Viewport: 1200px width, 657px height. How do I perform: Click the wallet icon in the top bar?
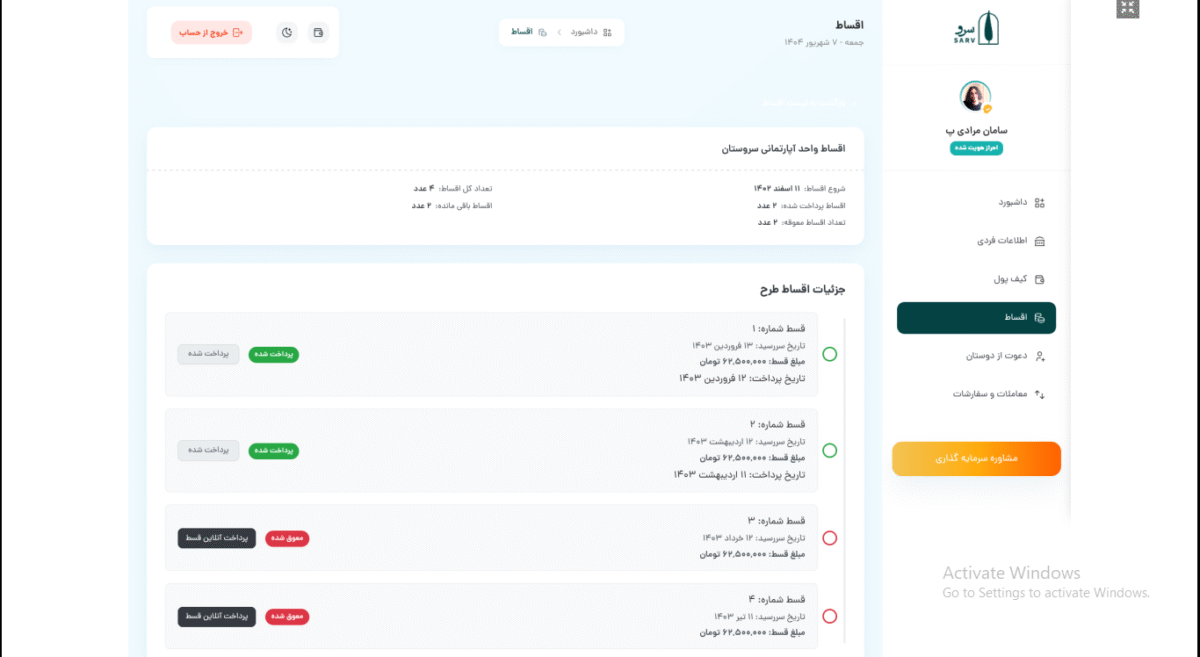click(x=318, y=33)
